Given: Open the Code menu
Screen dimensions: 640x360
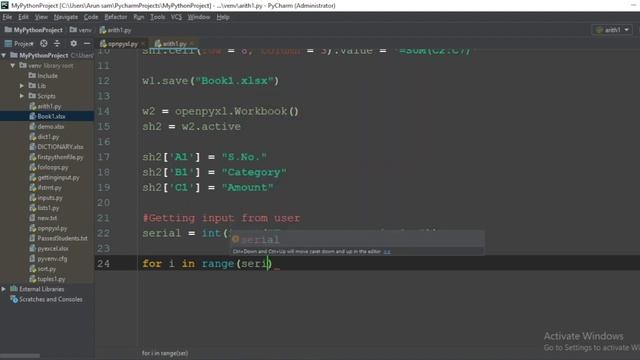Looking at the screenshot, I should coord(91,17).
